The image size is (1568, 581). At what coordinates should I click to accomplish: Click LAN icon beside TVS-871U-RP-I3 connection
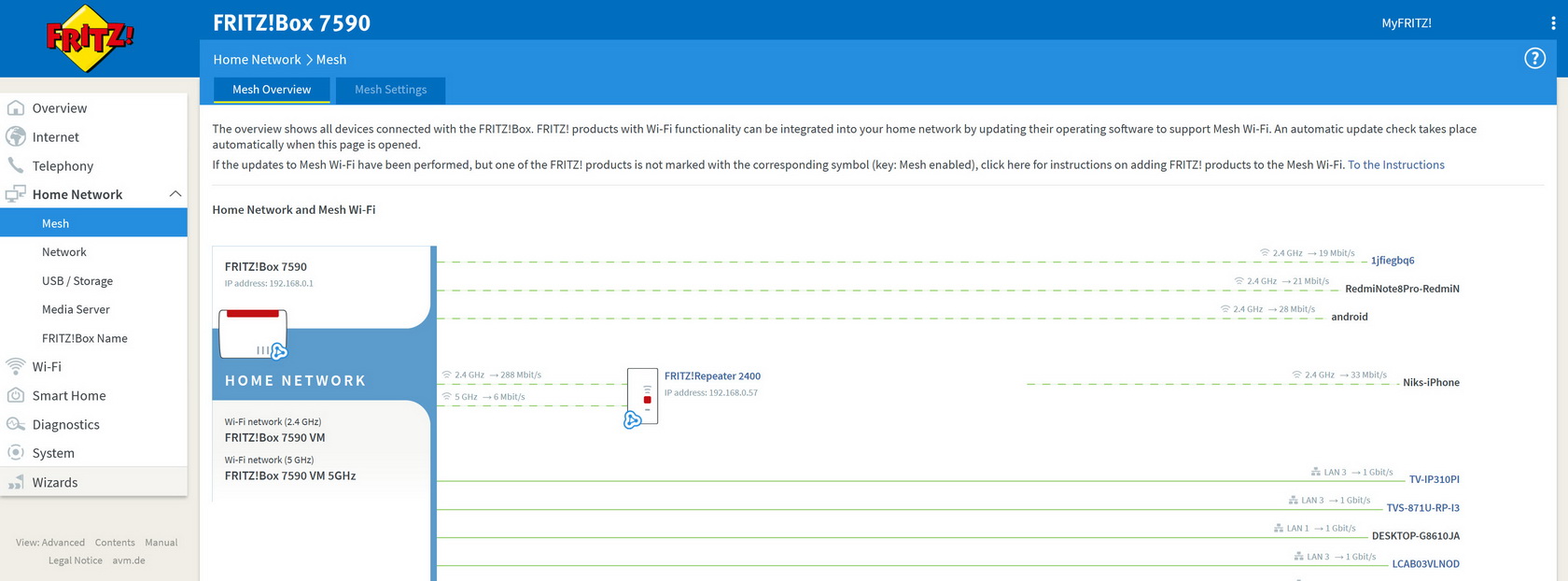[x=1294, y=501]
